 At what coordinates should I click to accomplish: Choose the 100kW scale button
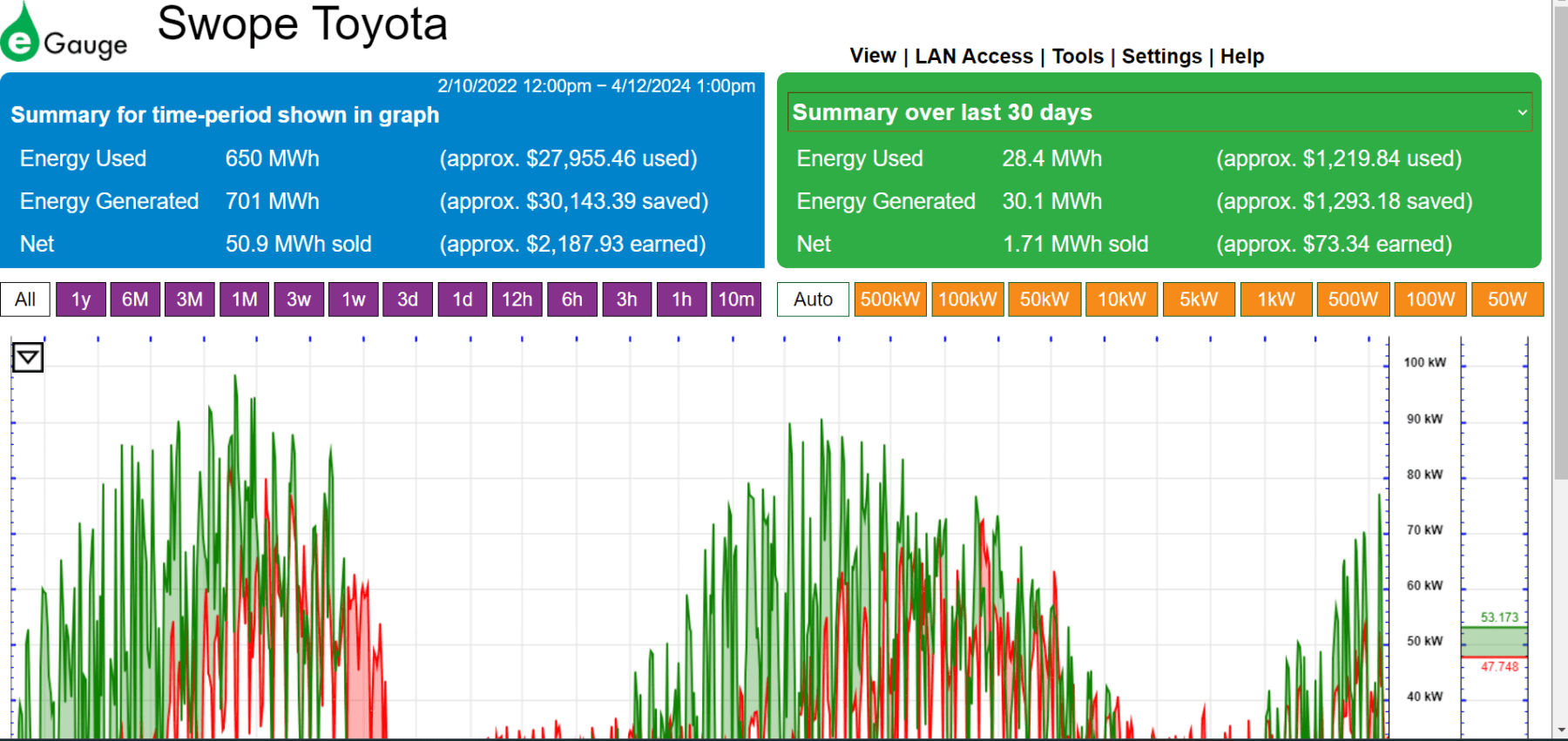click(967, 300)
